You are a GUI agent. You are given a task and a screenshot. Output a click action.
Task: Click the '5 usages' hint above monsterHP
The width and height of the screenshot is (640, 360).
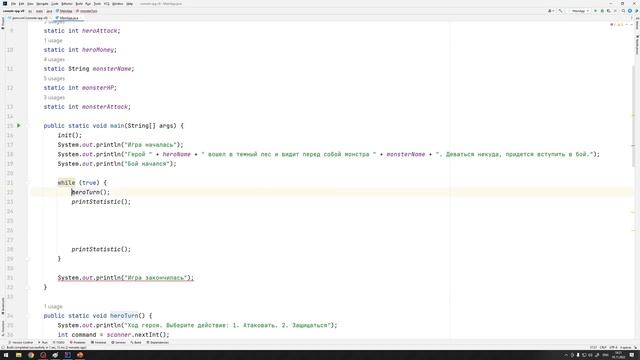[54, 79]
